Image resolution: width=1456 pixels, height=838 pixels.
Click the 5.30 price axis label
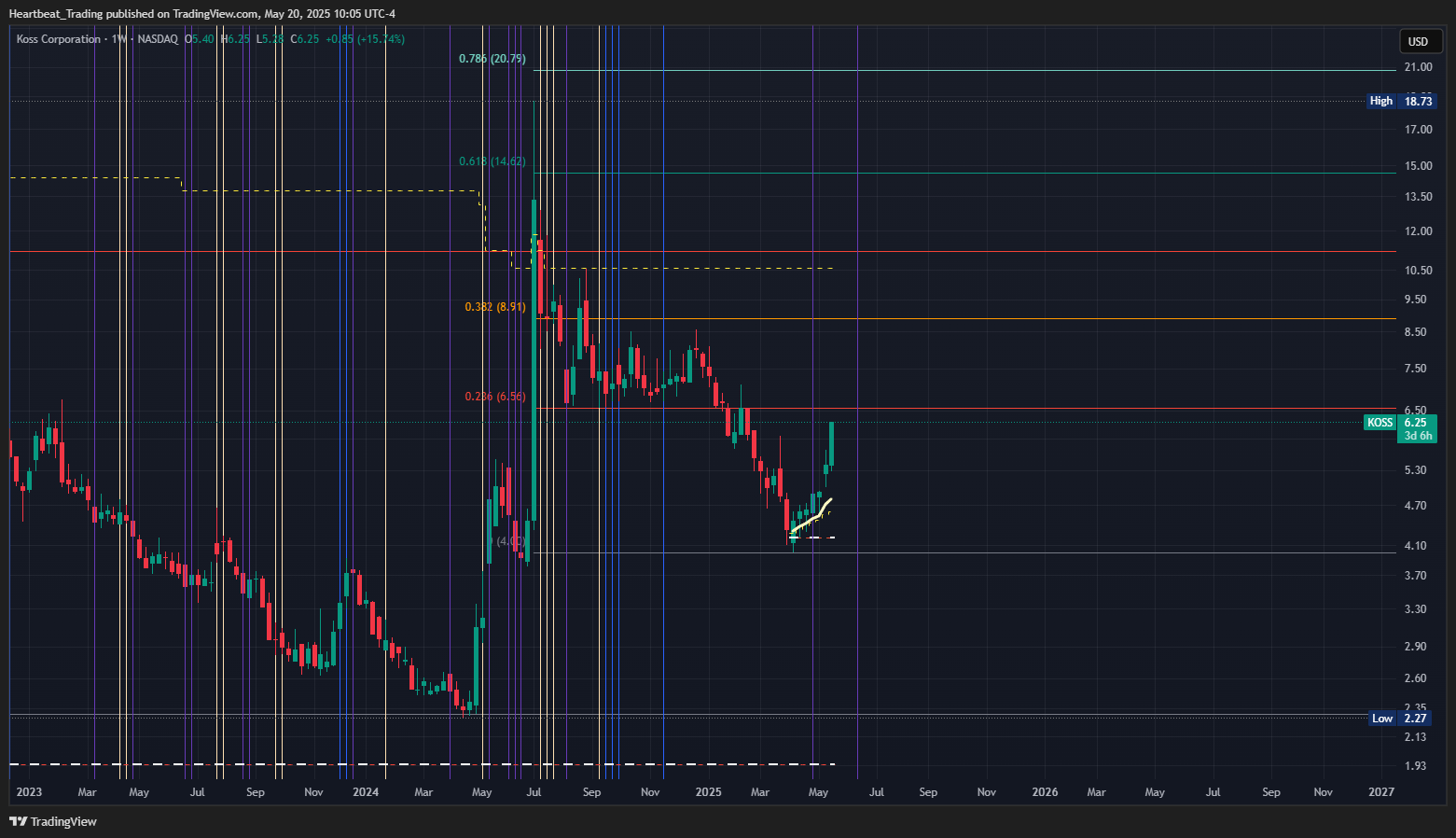(1415, 470)
